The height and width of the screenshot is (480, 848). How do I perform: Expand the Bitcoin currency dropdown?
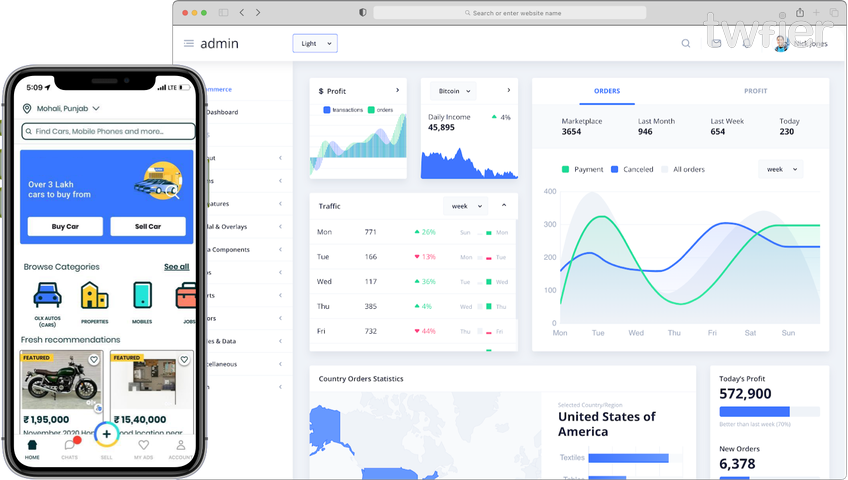(x=453, y=91)
